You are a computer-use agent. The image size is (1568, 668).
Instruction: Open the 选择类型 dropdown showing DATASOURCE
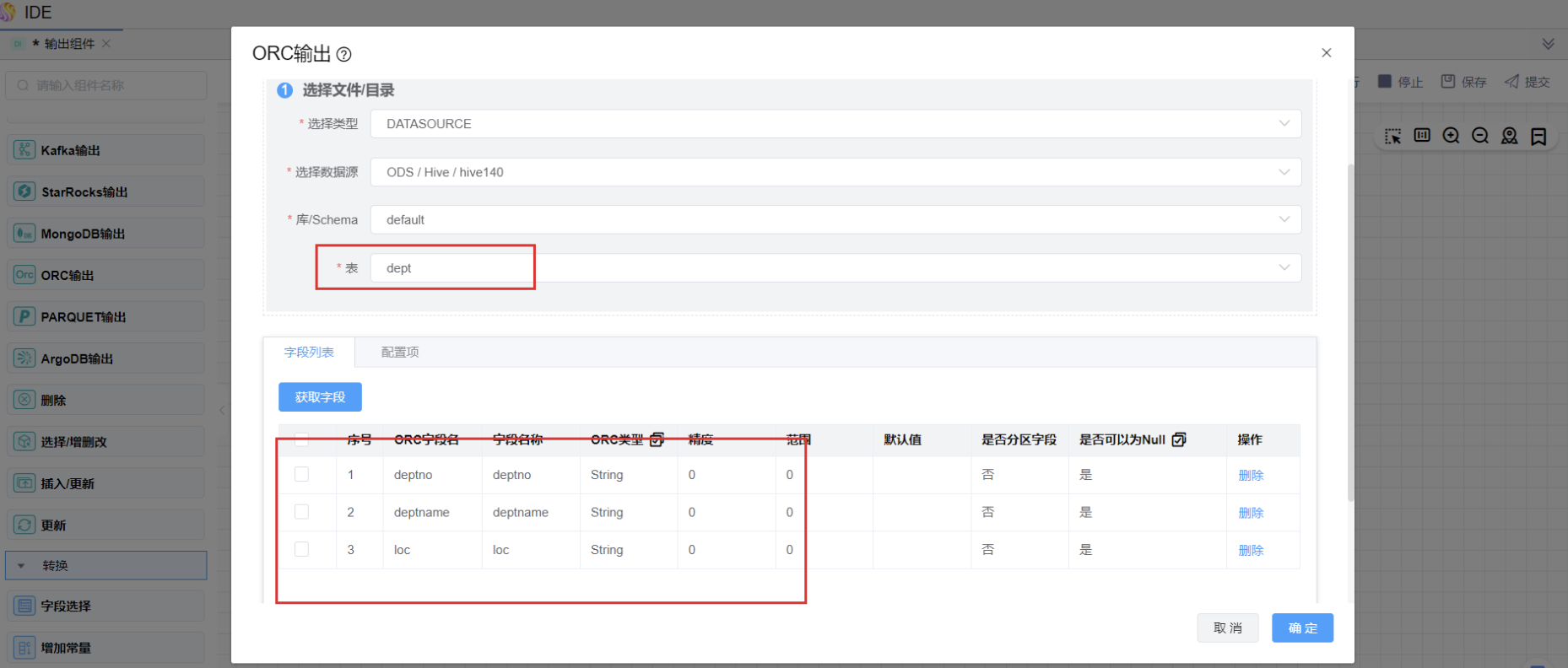tap(835, 124)
